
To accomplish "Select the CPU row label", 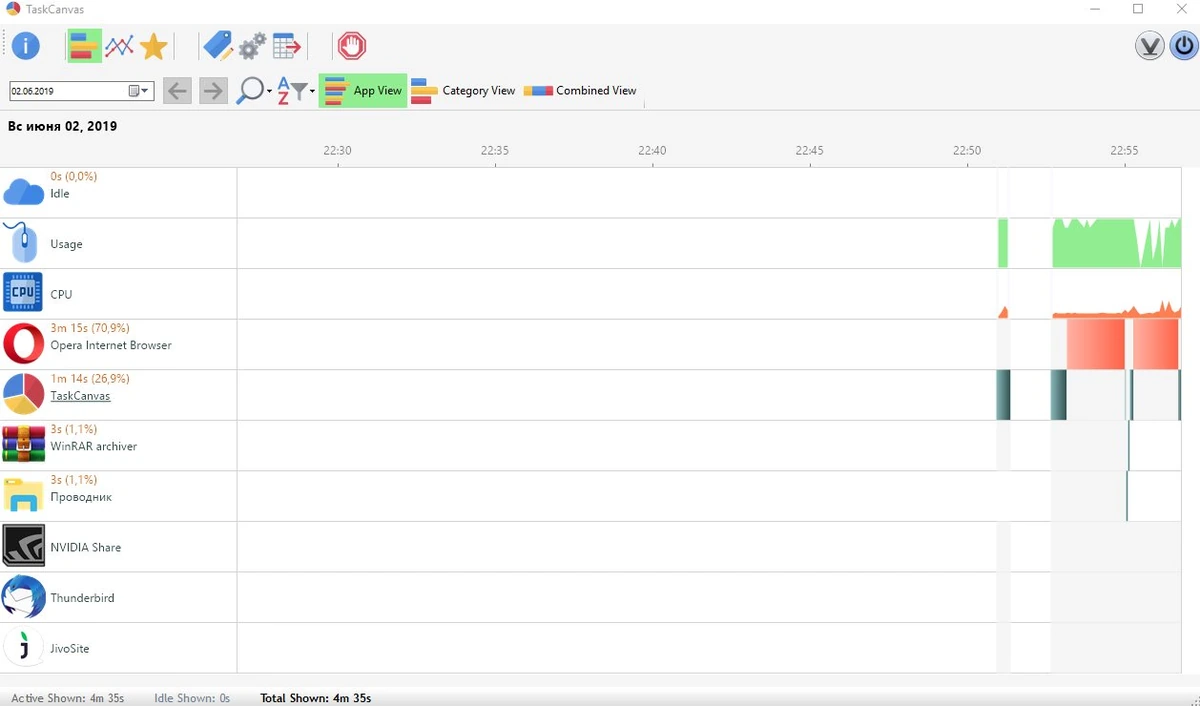I will coord(61,295).
